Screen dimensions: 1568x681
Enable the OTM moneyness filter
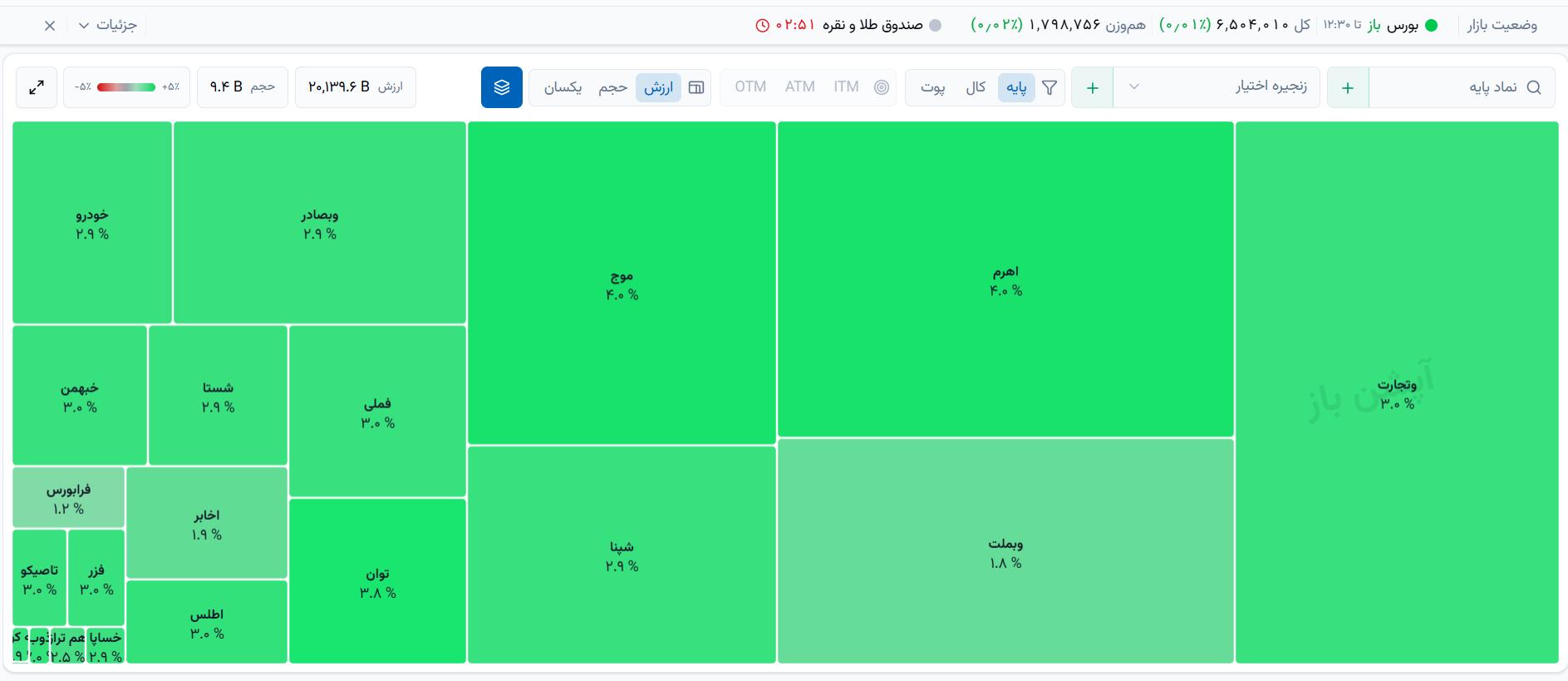tap(750, 87)
